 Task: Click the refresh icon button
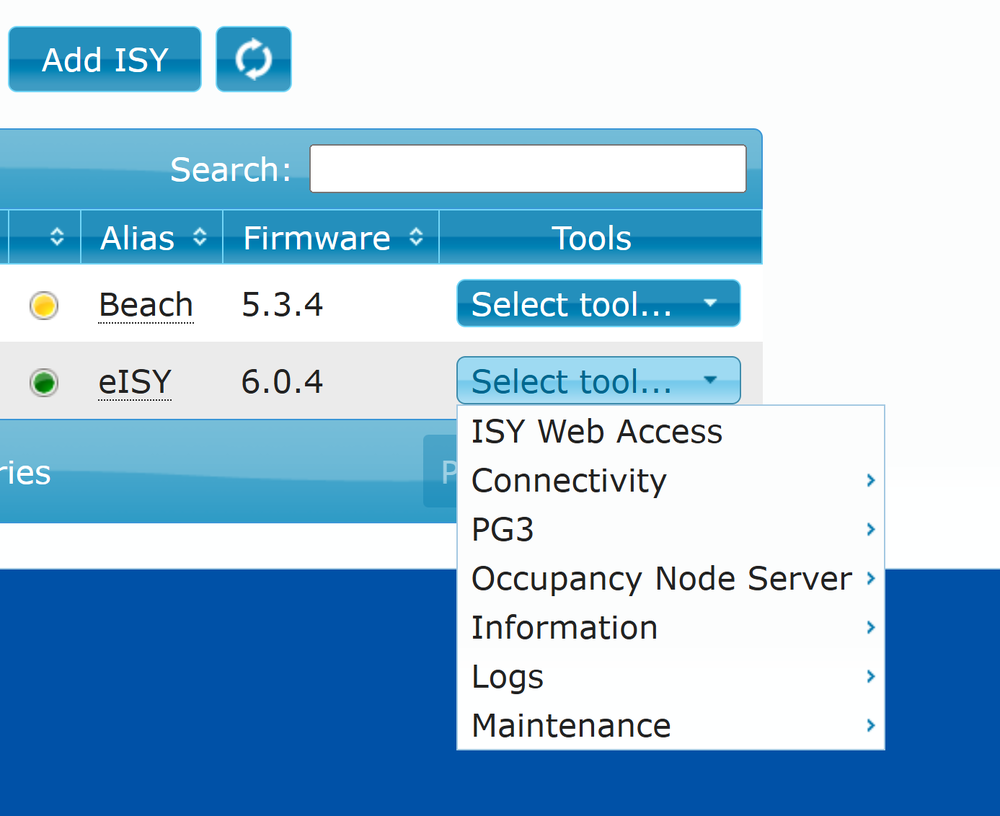pyautogui.click(x=253, y=59)
